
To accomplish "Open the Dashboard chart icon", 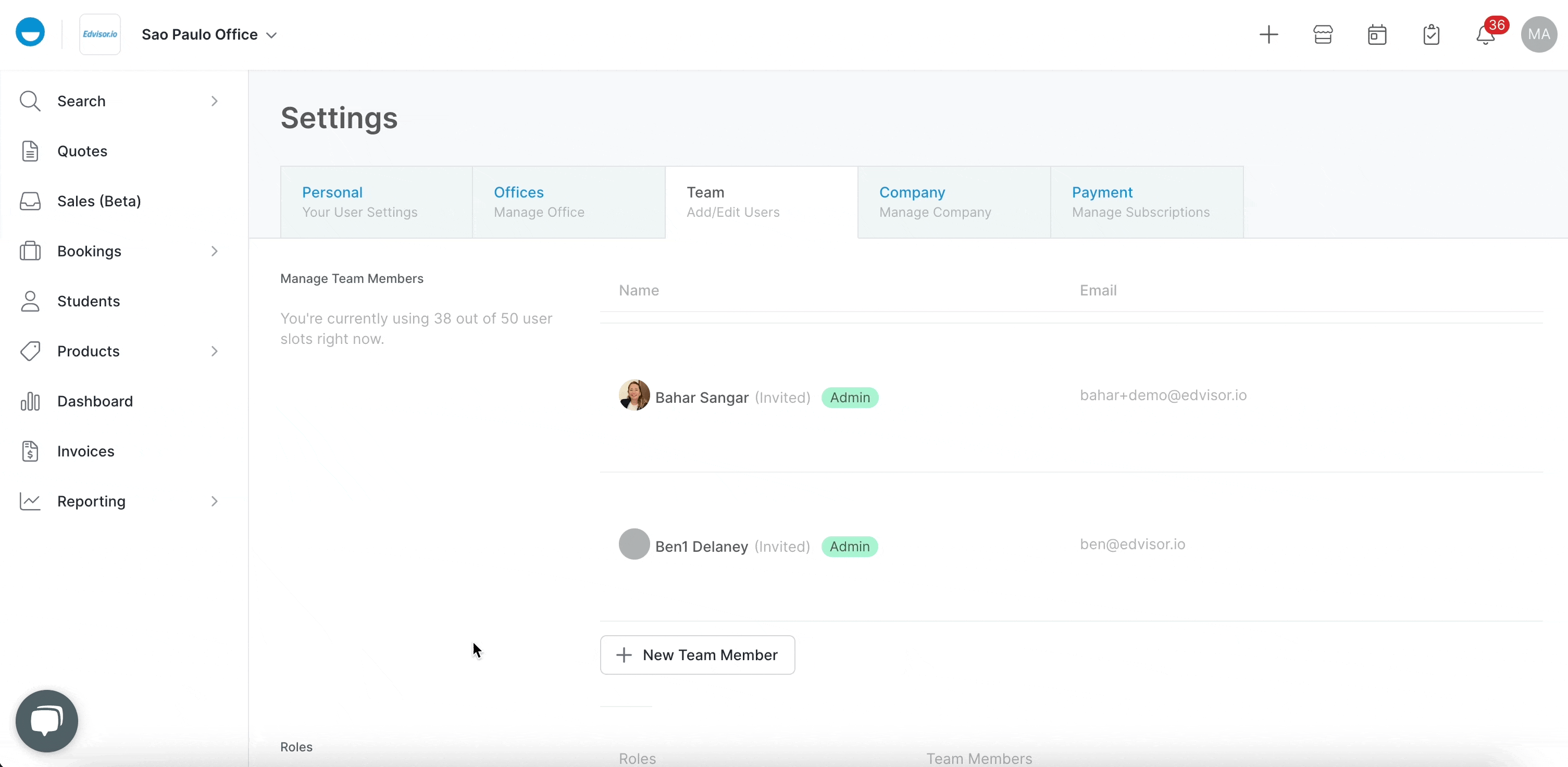I will coord(29,401).
